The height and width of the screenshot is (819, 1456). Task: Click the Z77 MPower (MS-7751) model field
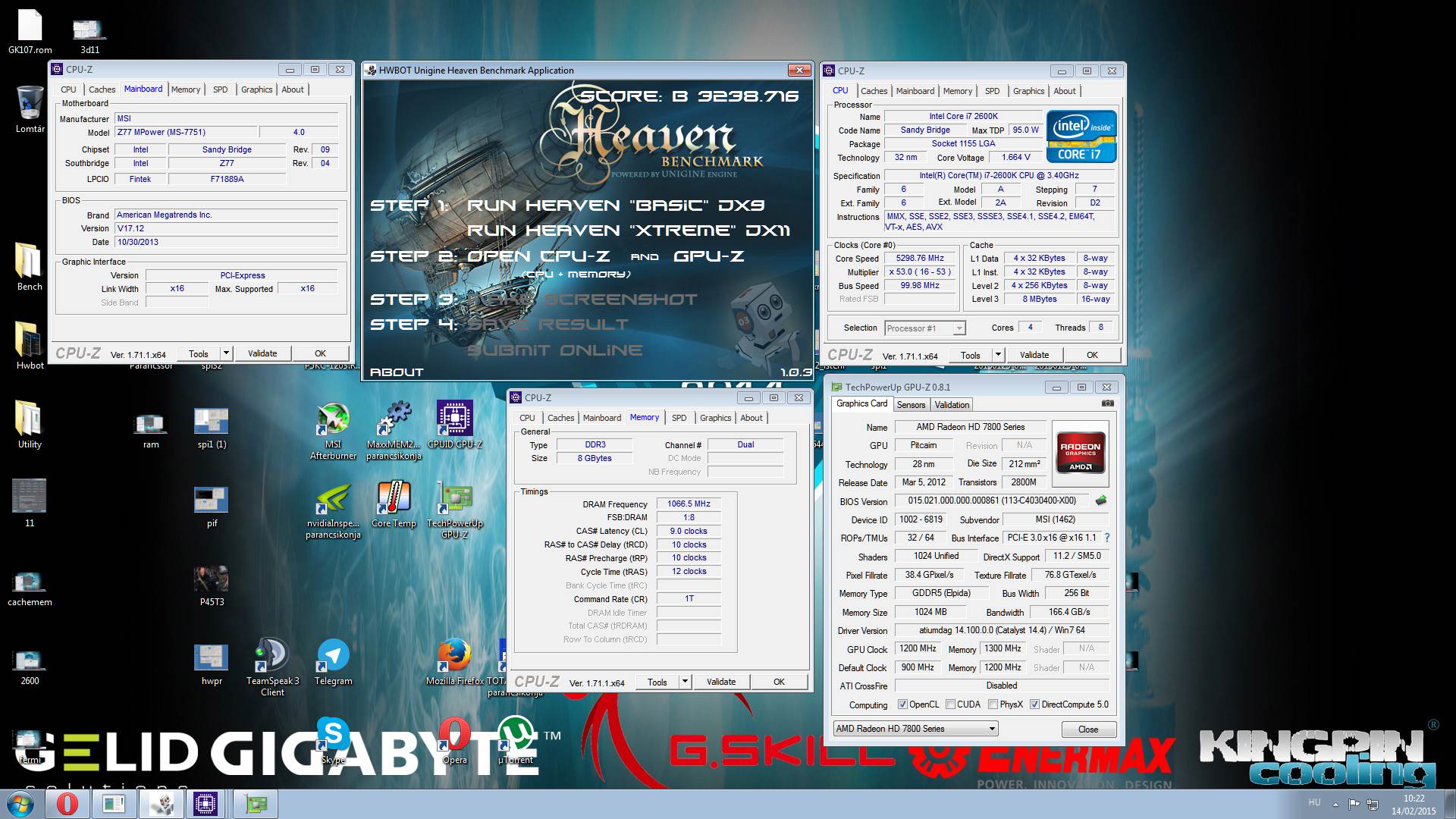187,132
